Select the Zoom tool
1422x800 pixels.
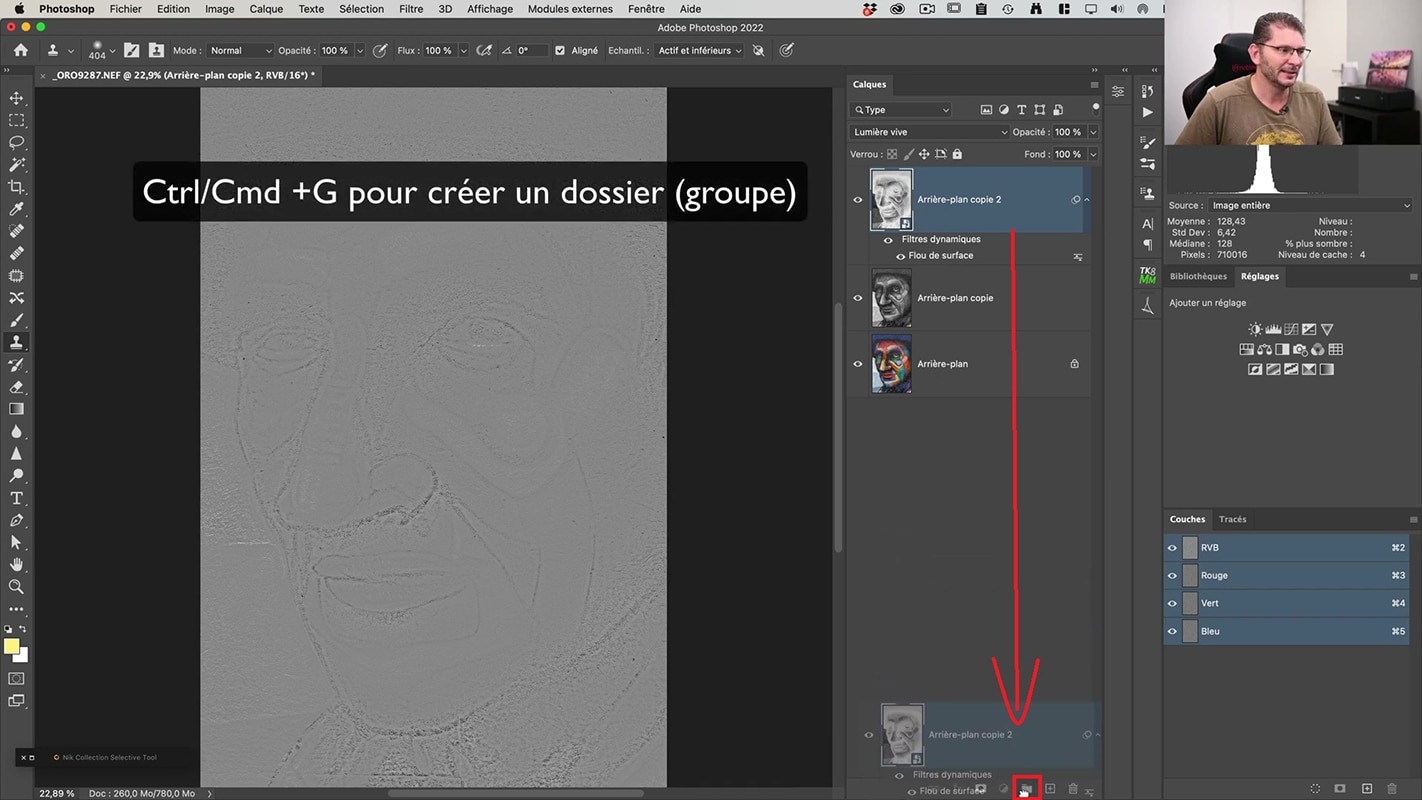click(x=16, y=587)
